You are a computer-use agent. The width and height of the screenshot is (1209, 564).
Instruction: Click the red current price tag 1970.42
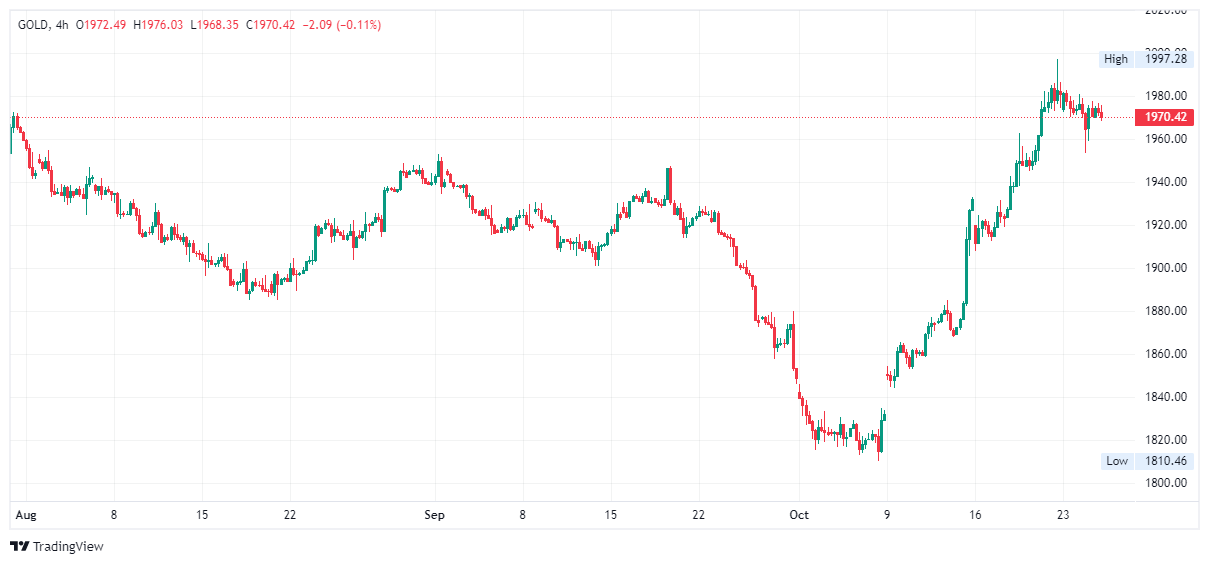click(x=1166, y=117)
